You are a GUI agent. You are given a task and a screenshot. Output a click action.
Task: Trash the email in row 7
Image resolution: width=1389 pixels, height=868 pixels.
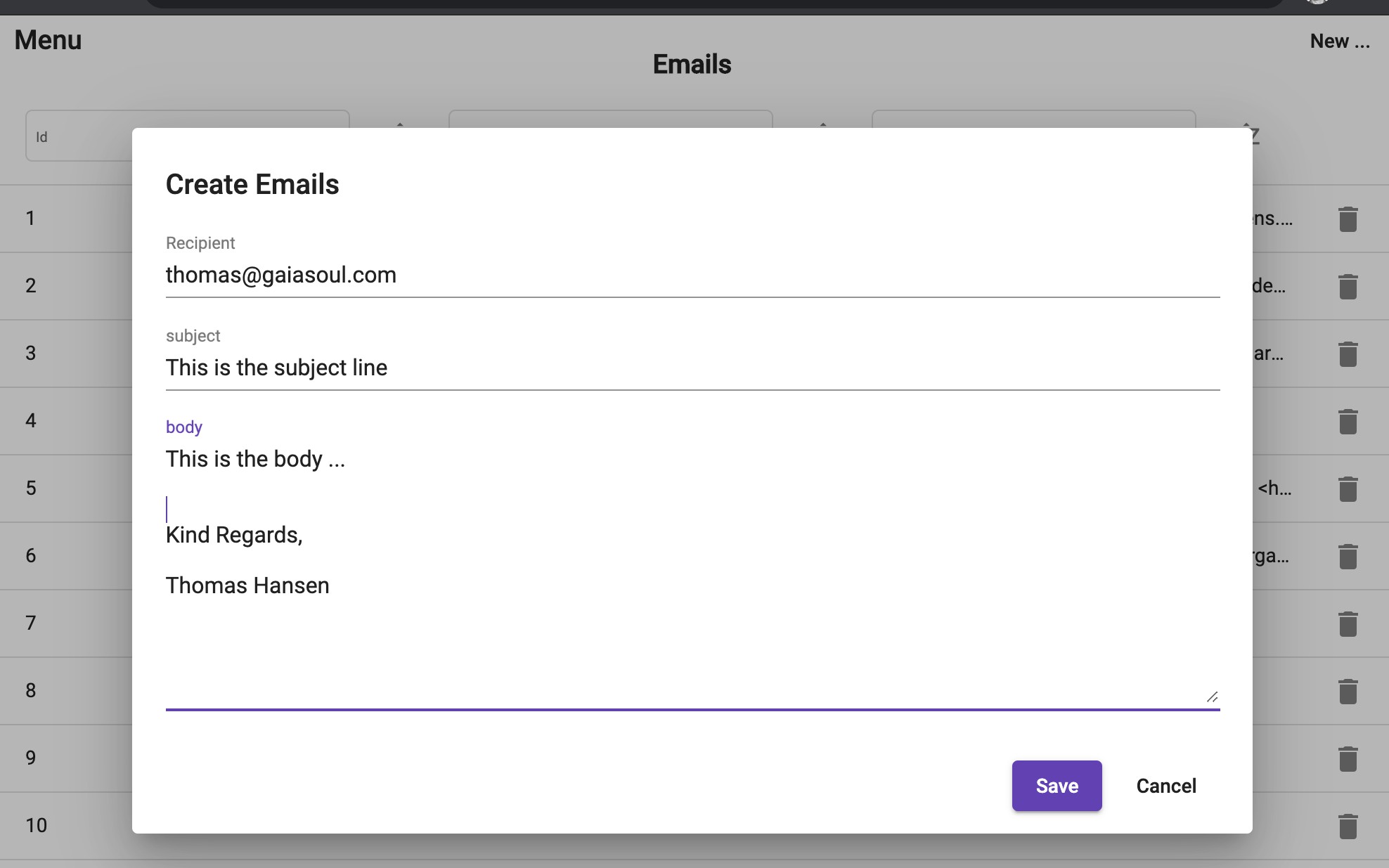pyautogui.click(x=1348, y=624)
